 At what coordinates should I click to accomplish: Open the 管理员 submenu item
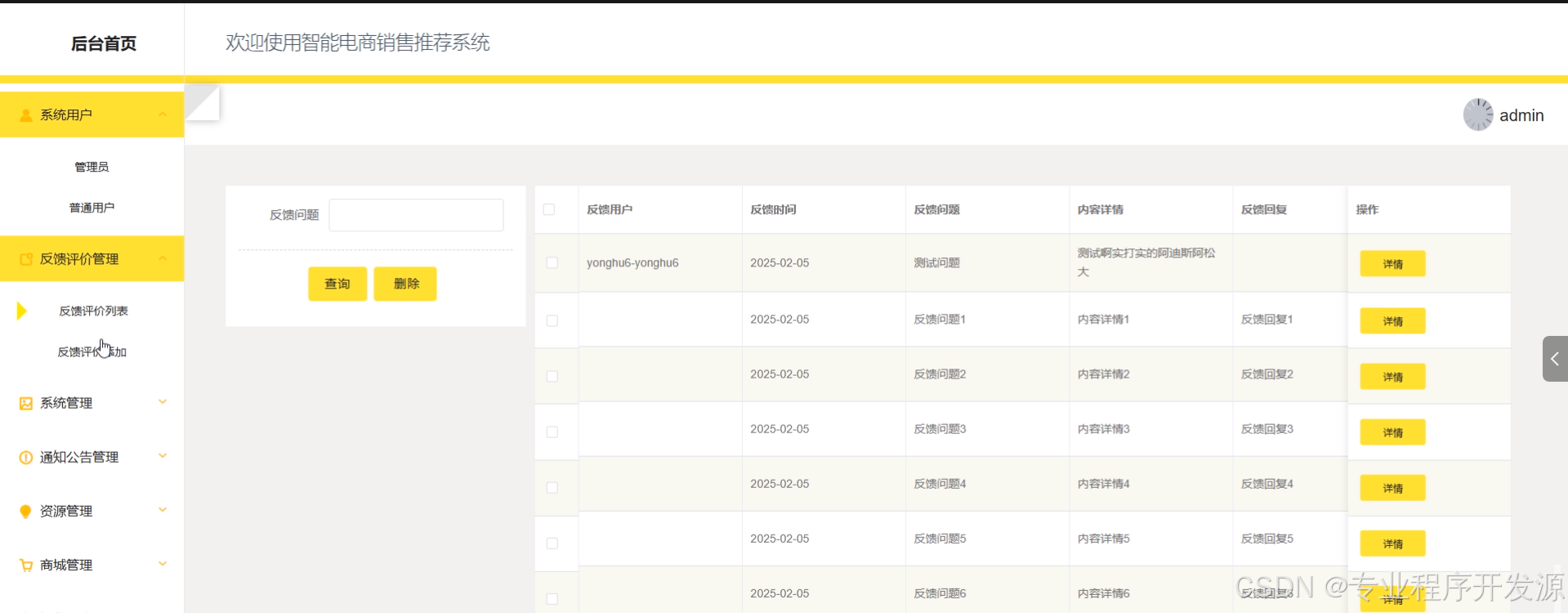click(x=92, y=167)
